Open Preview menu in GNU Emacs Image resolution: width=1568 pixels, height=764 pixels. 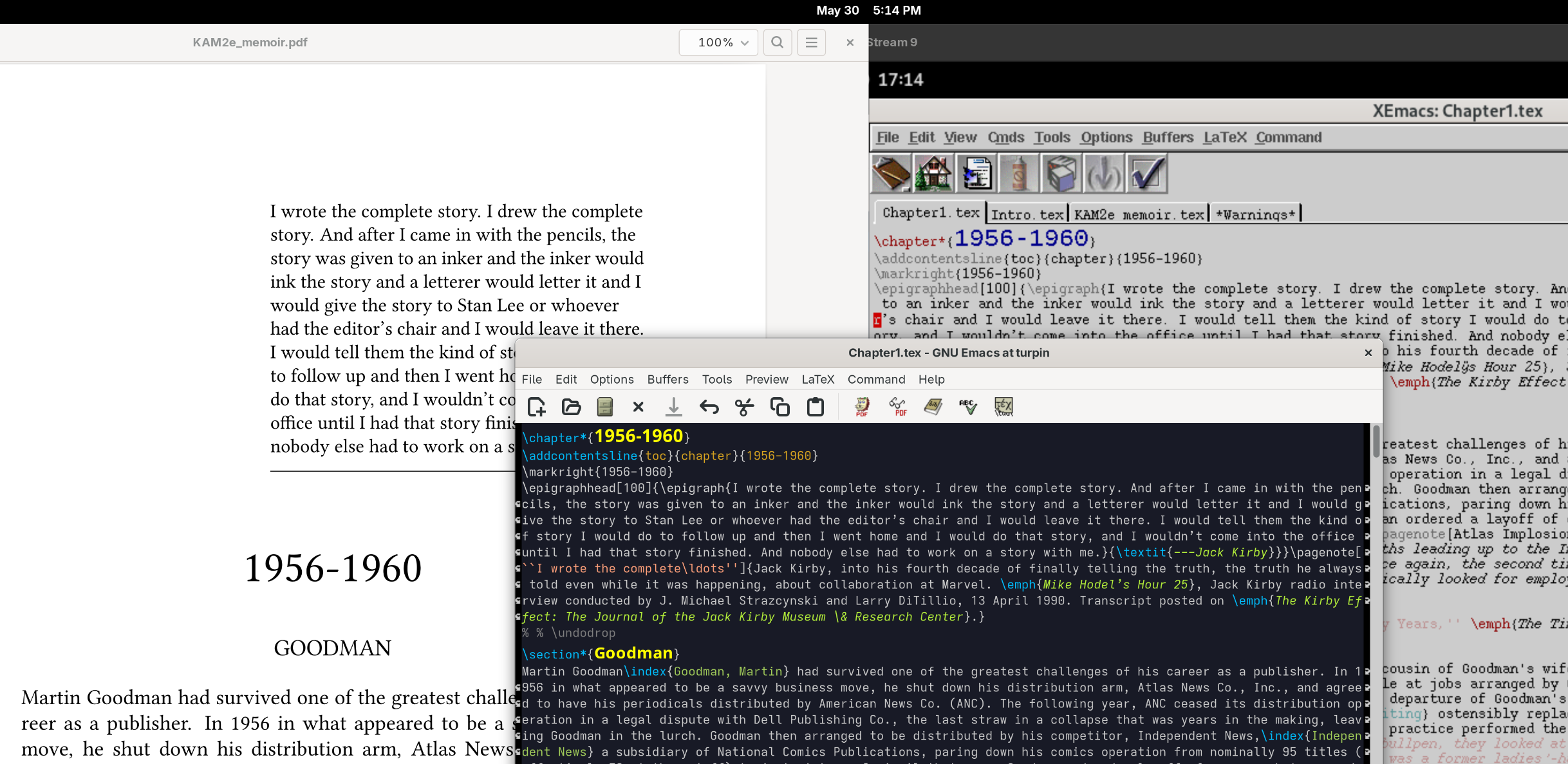pos(767,379)
